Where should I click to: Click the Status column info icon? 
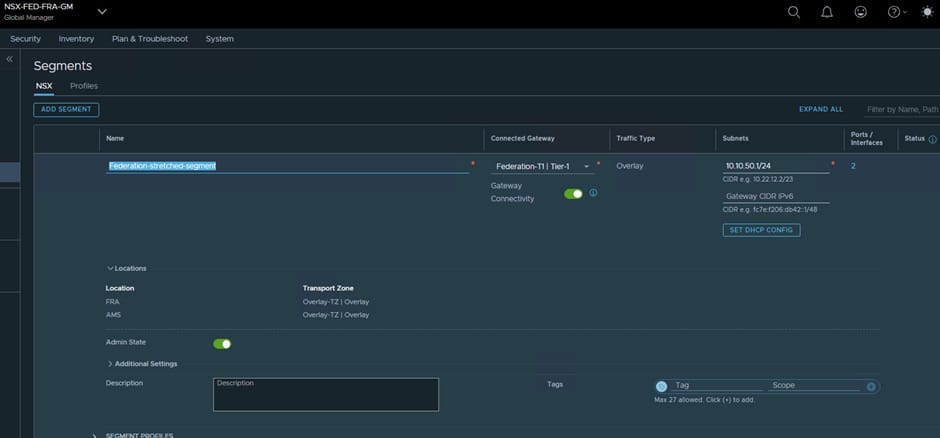point(932,139)
